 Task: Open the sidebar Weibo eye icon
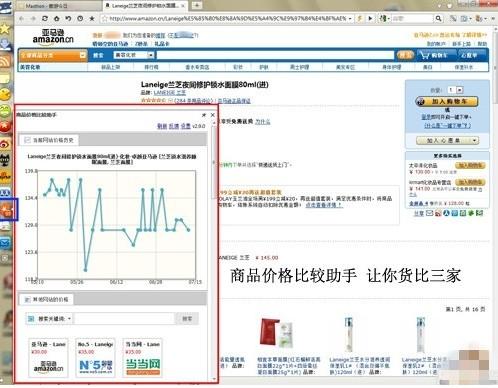5,144
